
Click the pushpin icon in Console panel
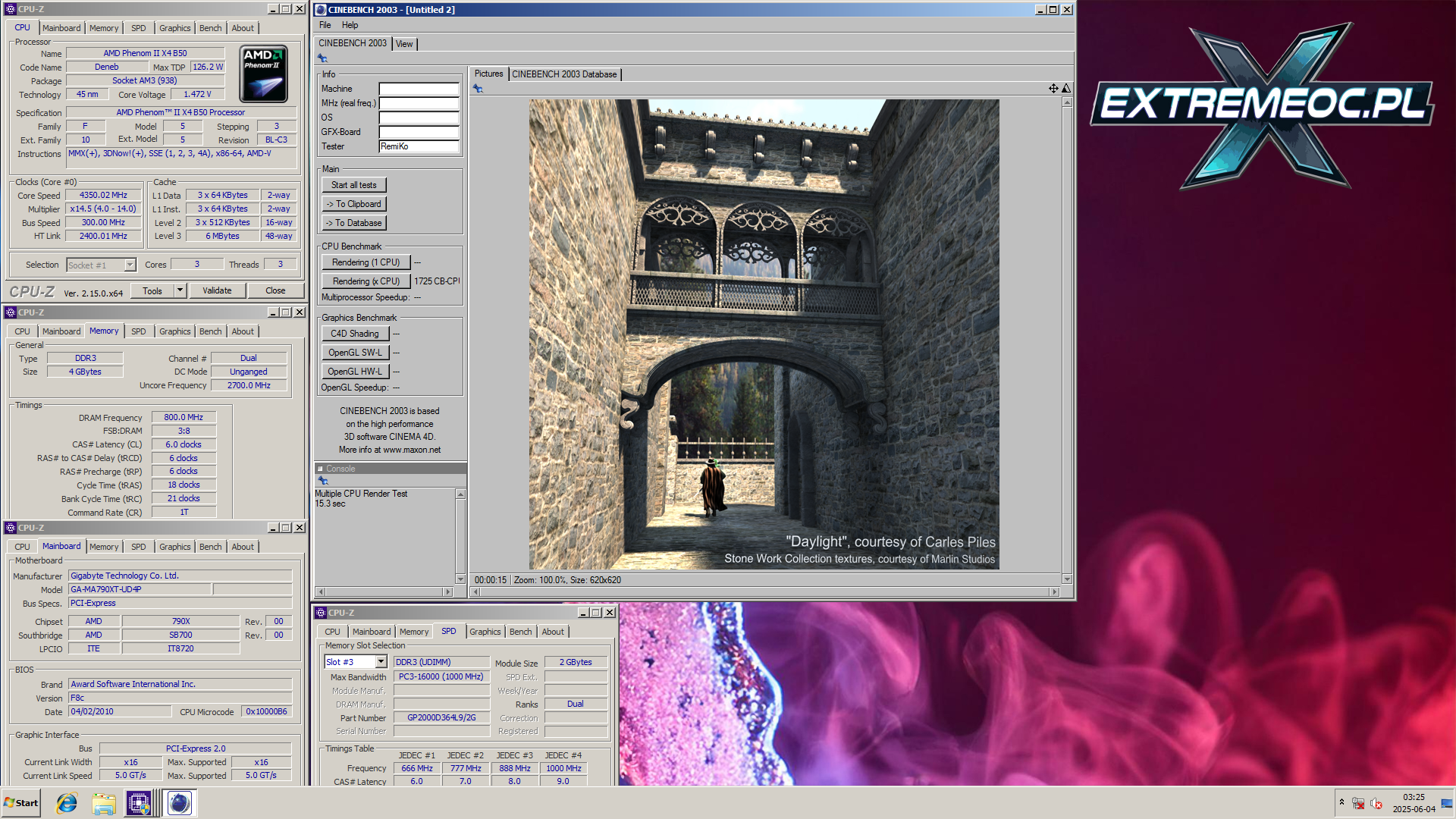323,481
